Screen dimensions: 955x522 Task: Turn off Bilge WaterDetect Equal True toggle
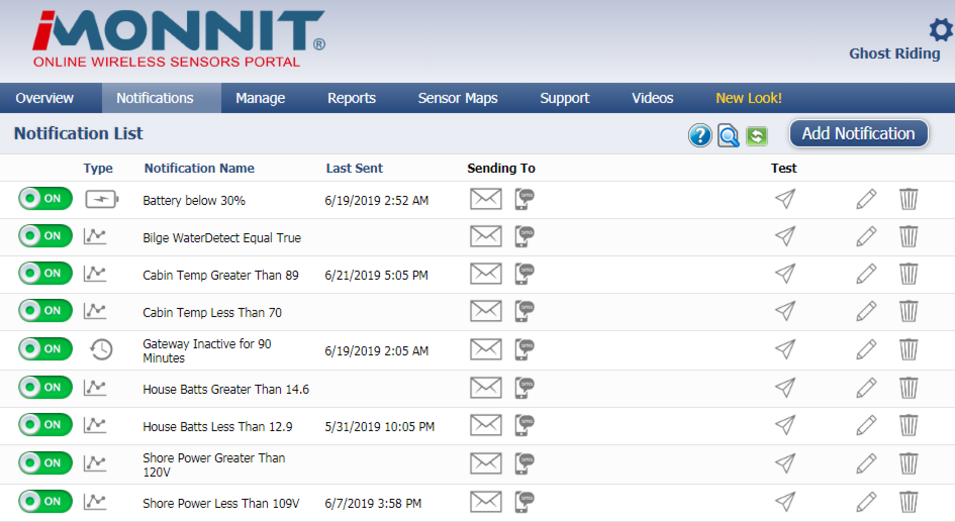pyautogui.click(x=45, y=235)
